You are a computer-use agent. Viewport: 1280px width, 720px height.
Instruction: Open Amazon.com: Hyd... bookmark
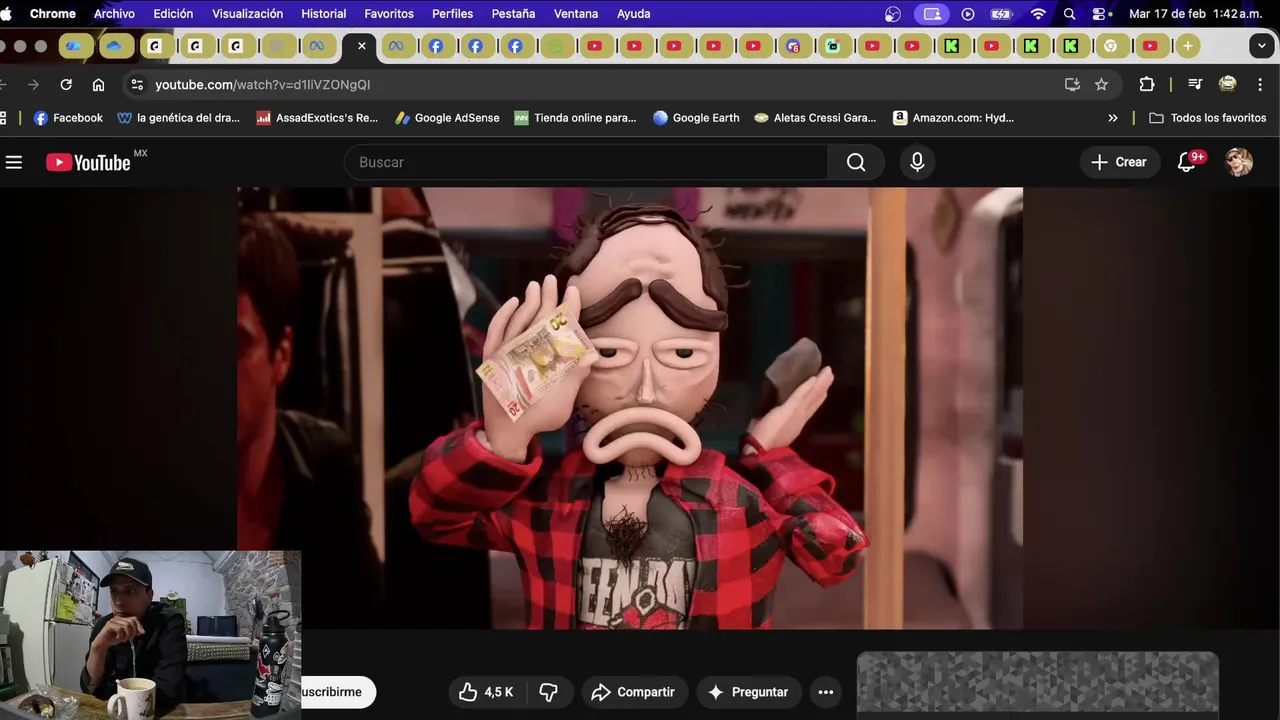953,118
